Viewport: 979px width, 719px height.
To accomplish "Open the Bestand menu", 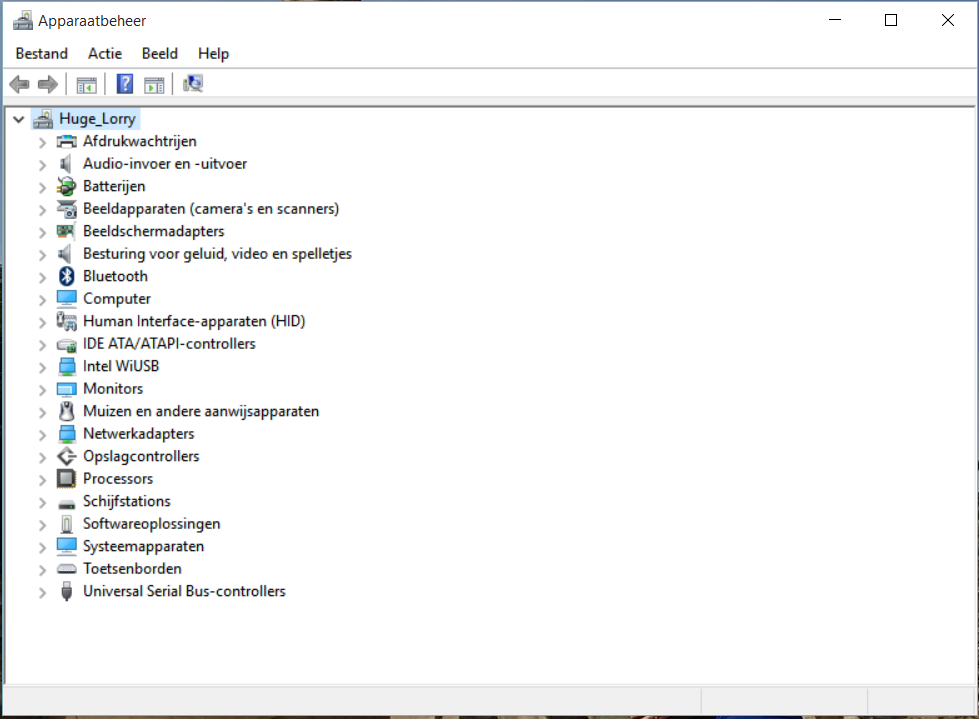I will click(x=42, y=54).
